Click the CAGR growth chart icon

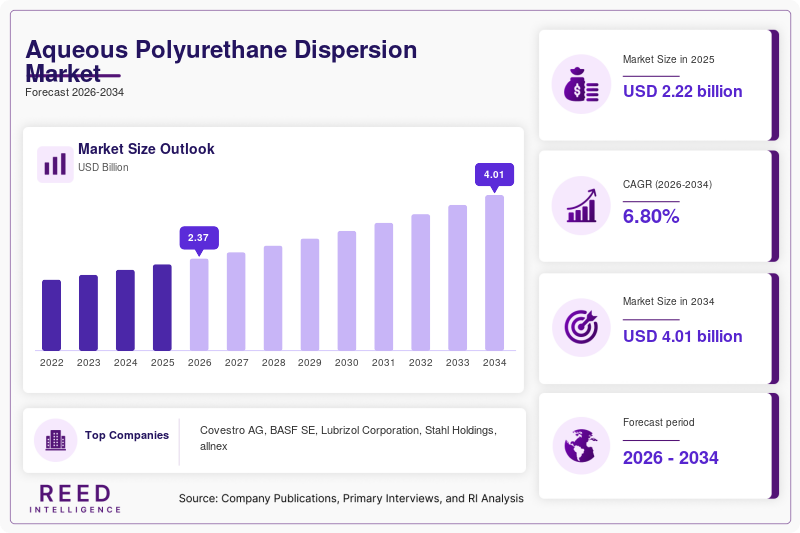tap(581, 206)
